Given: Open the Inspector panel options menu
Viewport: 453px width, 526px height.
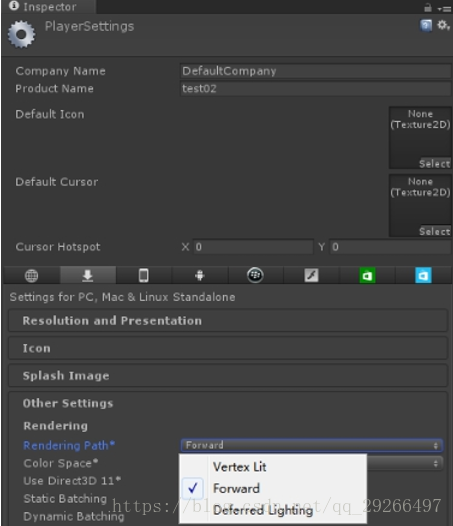Looking at the screenshot, I should click(x=444, y=8).
